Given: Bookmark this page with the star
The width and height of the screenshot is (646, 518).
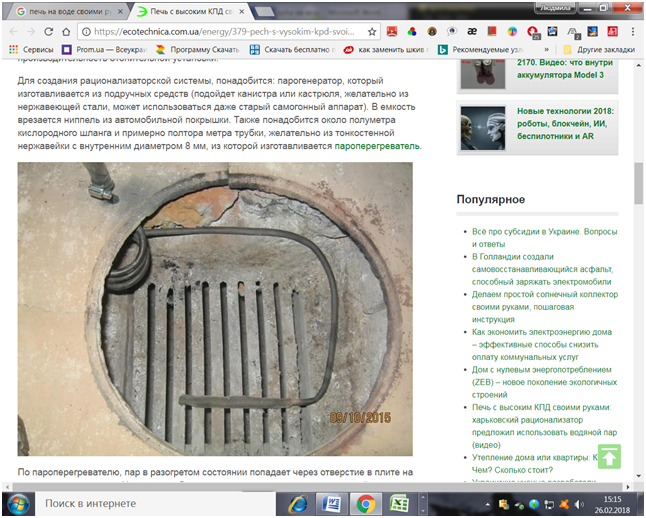Looking at the screenshot, I should click(x=372, y=32).
